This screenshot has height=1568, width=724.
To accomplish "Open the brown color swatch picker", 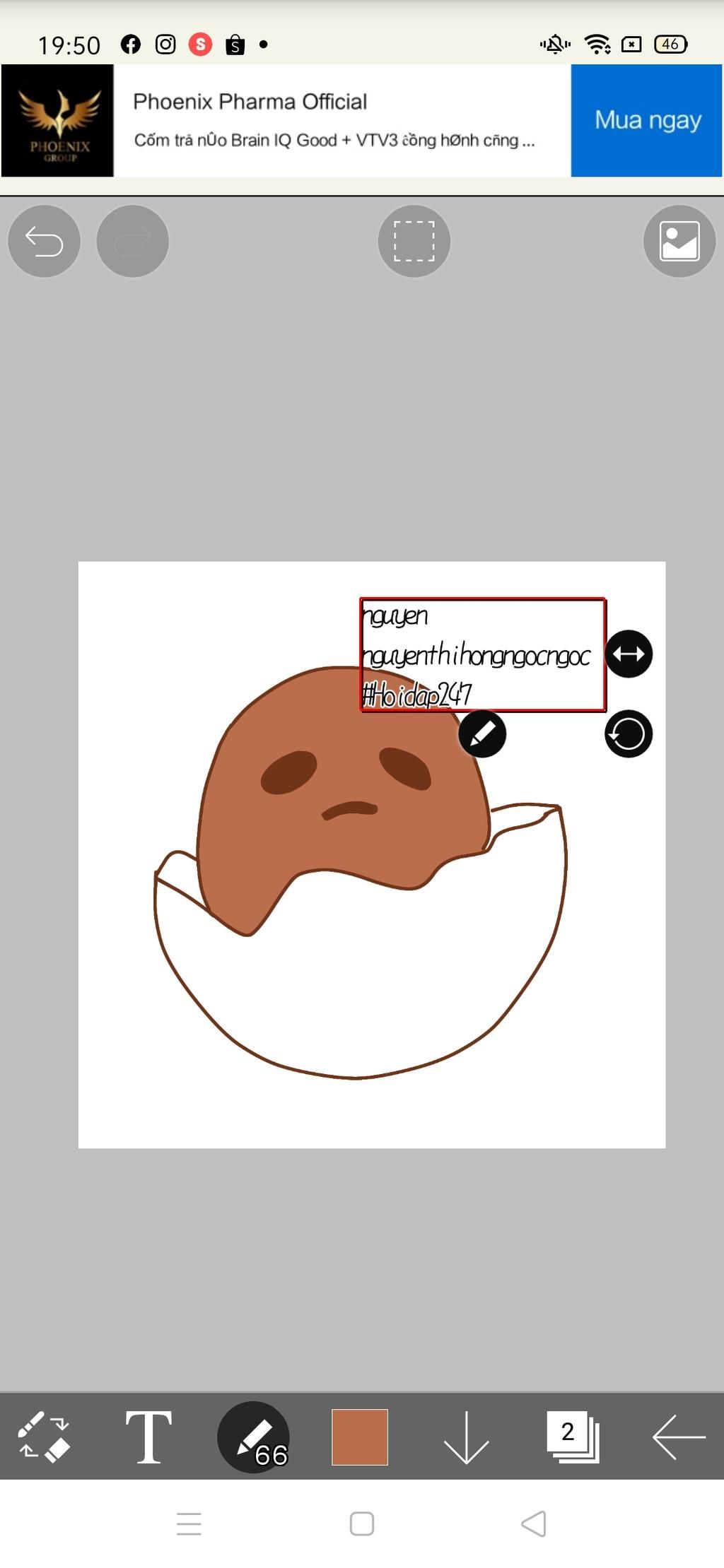I will click(360, 1437).
